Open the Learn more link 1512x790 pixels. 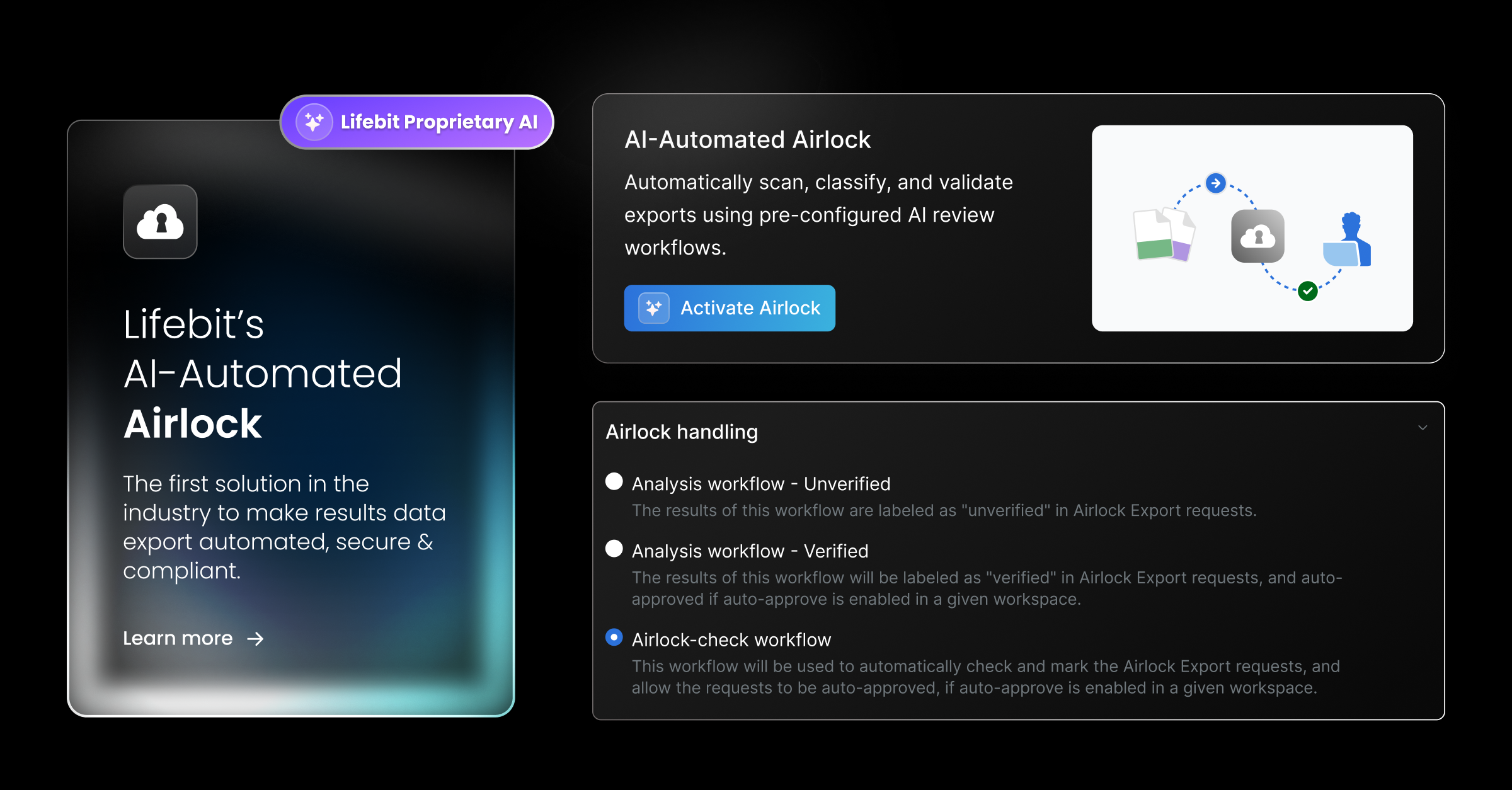(x=178, y=638)
